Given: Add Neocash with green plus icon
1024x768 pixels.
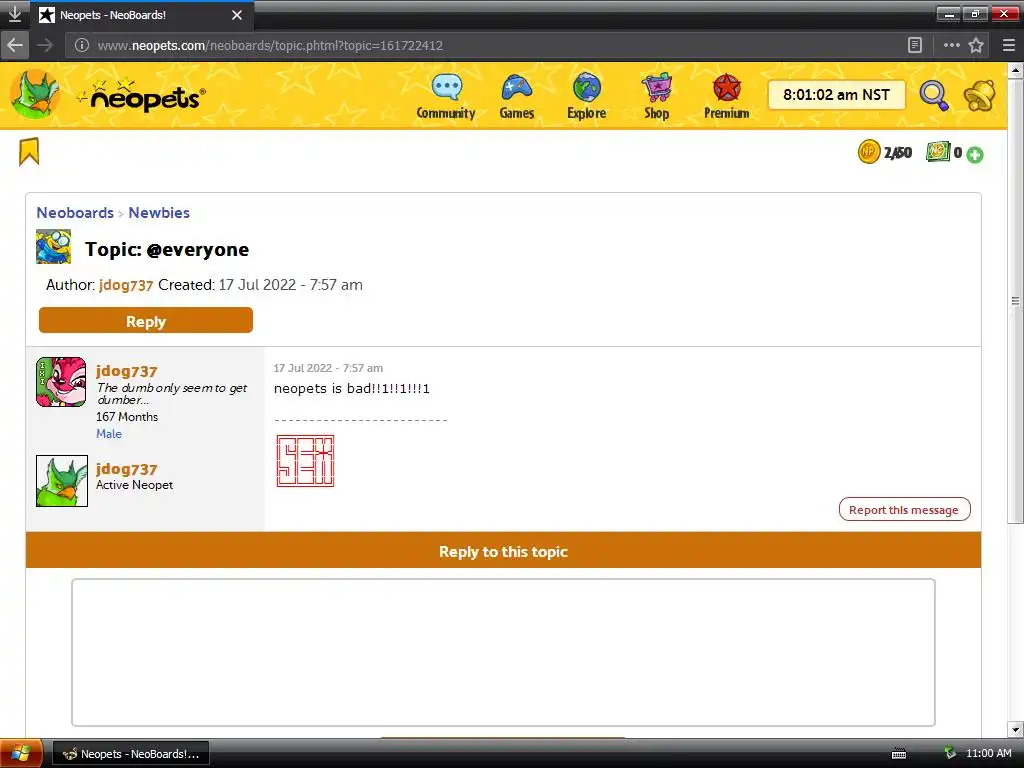Looking at the screenshot, I should tap(975, 155).
